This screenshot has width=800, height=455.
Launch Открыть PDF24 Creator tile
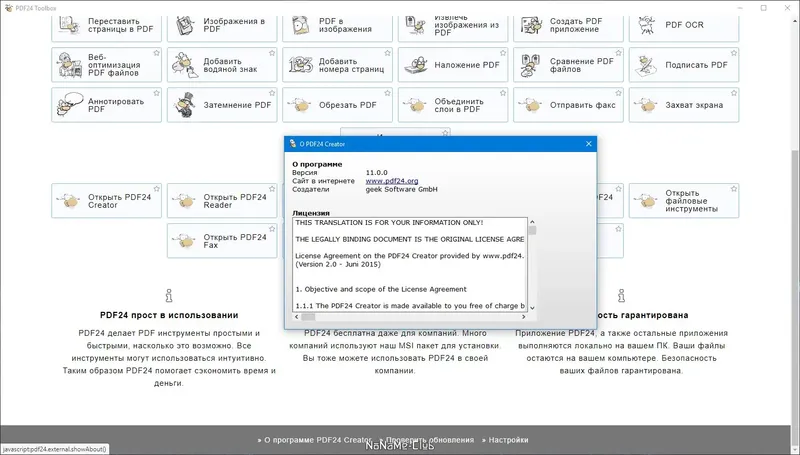tap(107, 201)
